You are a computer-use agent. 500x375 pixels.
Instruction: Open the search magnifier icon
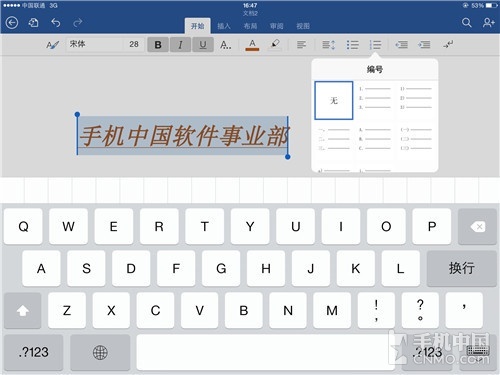click(x=467, y=23)
